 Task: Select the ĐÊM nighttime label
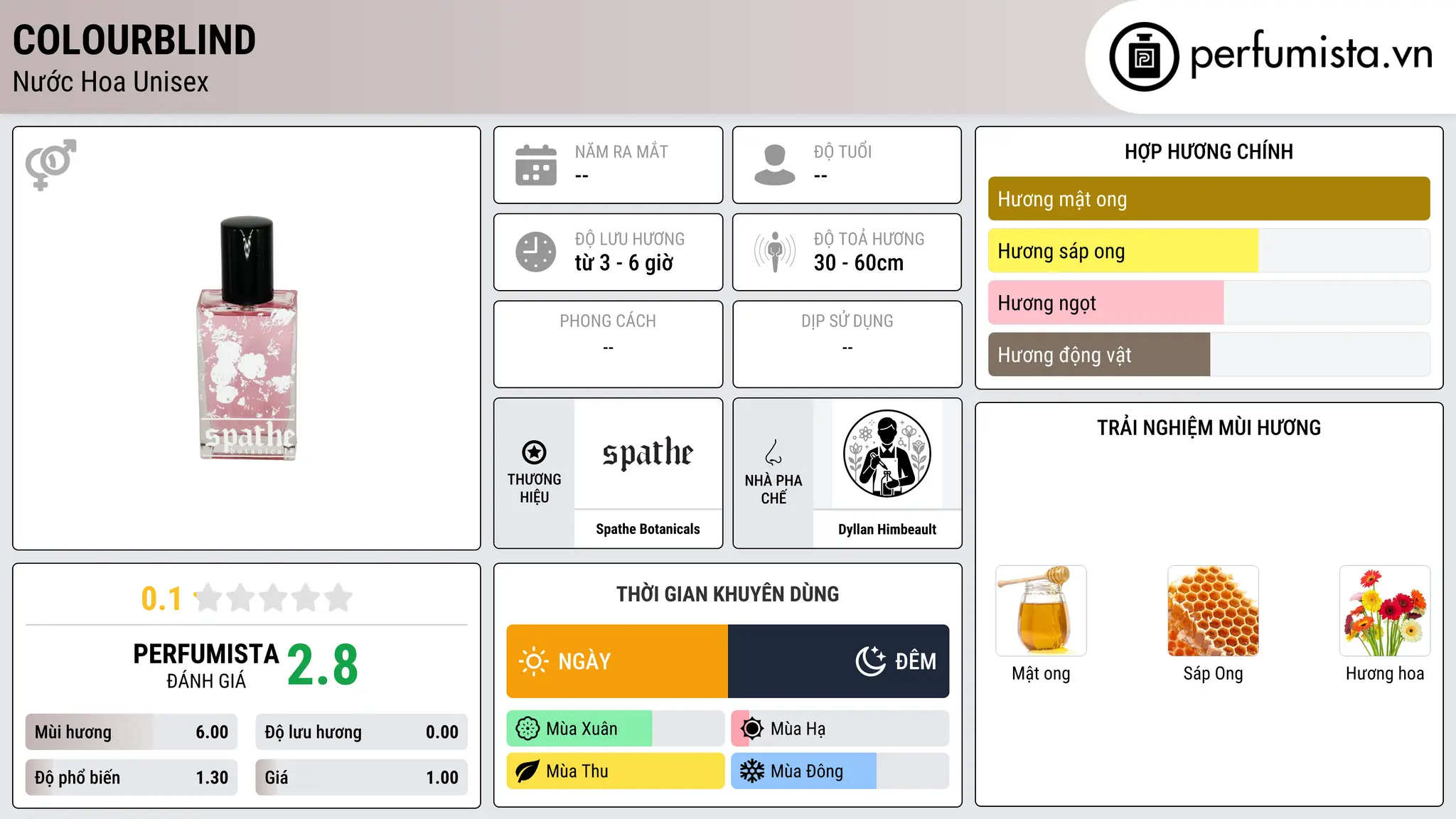tap(916, 662)
